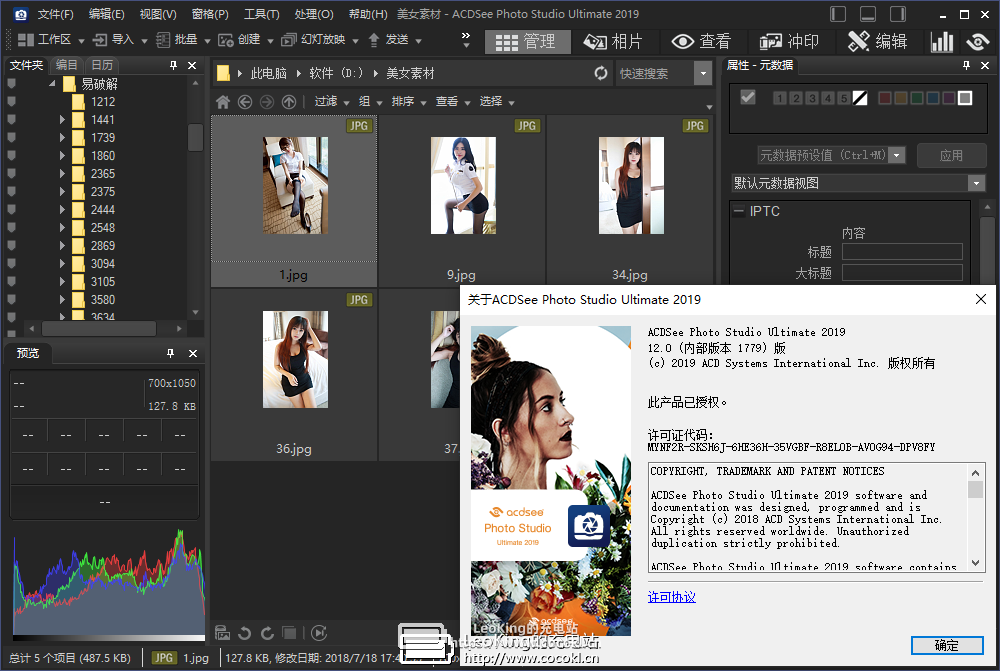Open the Help (帮助) menu
1000x671 pixels.
(x=368, y=14)
